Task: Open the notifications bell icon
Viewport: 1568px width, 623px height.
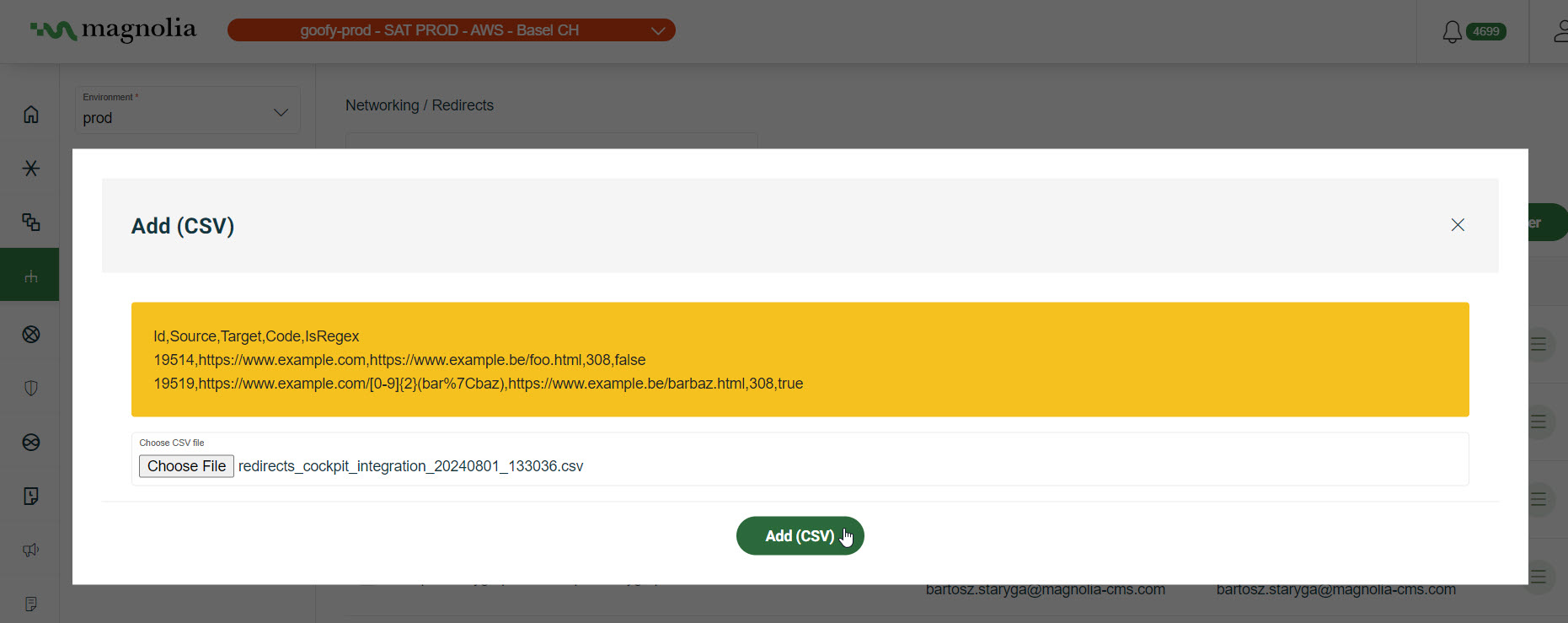Action: [x=1452, y=32]
